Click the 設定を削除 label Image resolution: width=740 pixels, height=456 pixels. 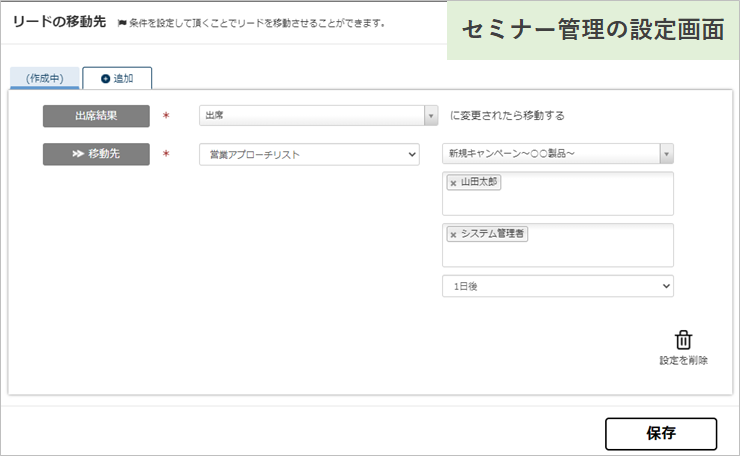click(x=683, y=360)
